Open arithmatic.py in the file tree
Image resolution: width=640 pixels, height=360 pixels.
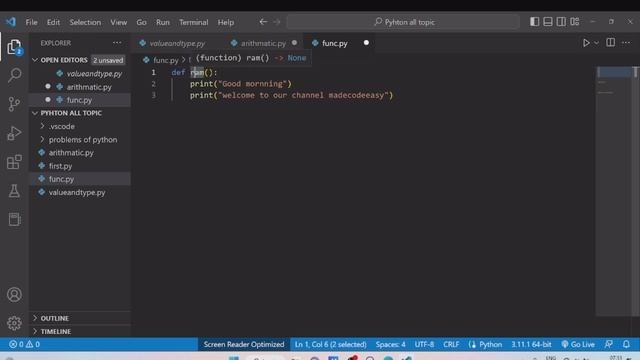(x=80, y=153)
